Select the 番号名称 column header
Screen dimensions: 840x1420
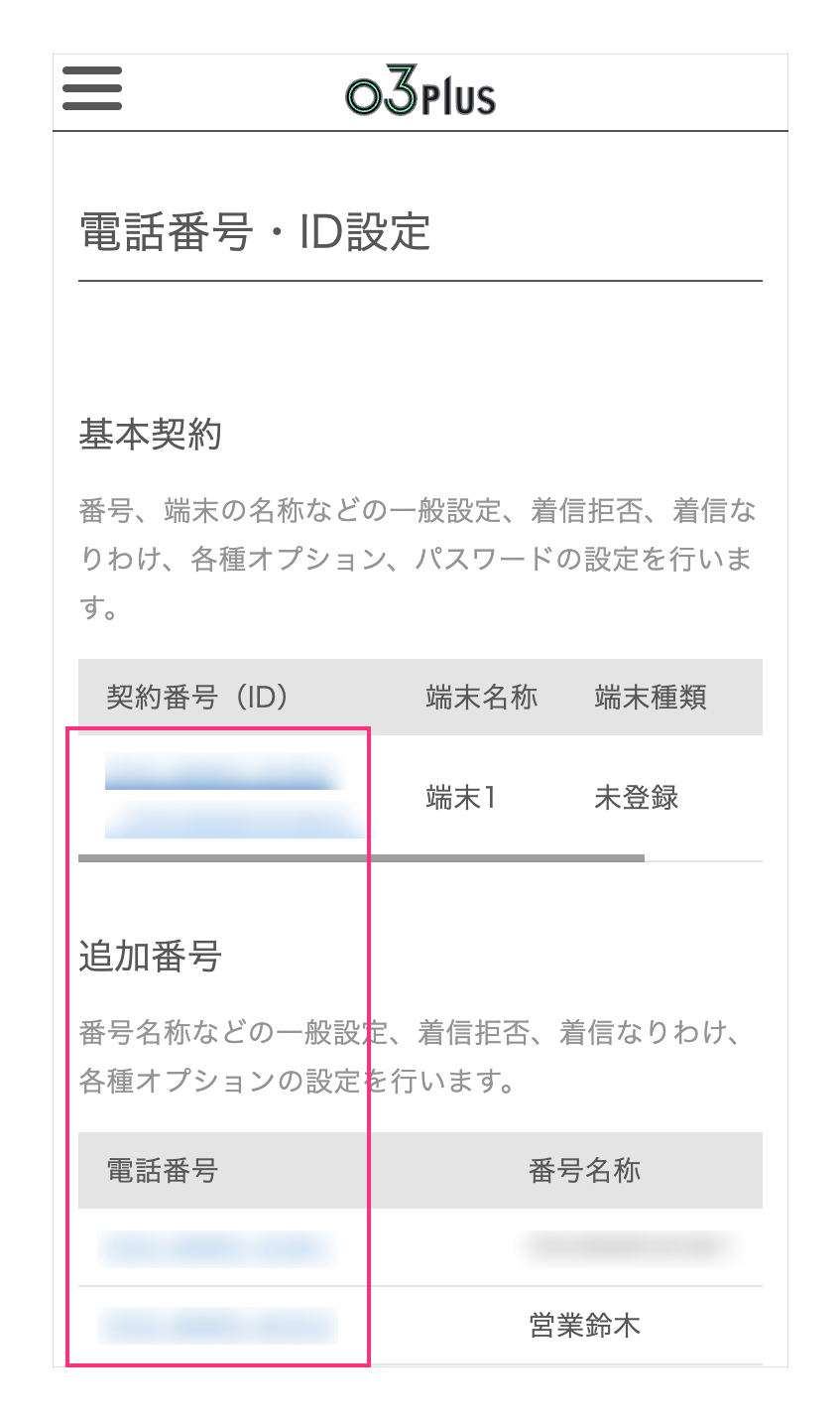[585, 1171]
